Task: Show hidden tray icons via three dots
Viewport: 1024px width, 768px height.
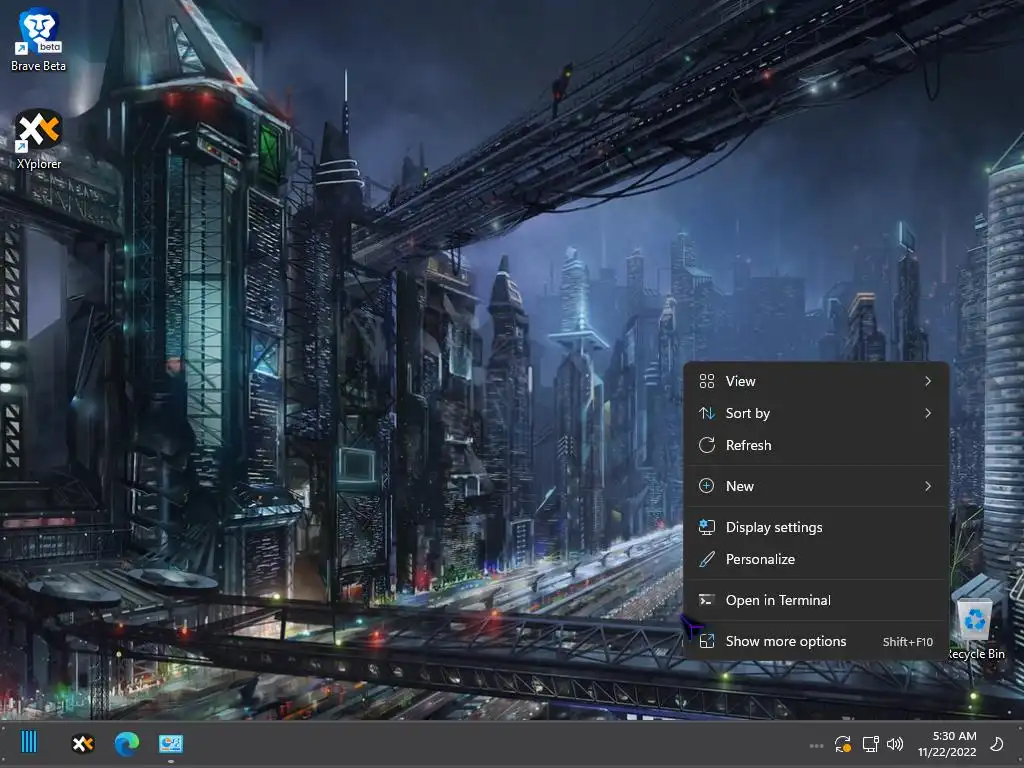Action: (816, 745)
